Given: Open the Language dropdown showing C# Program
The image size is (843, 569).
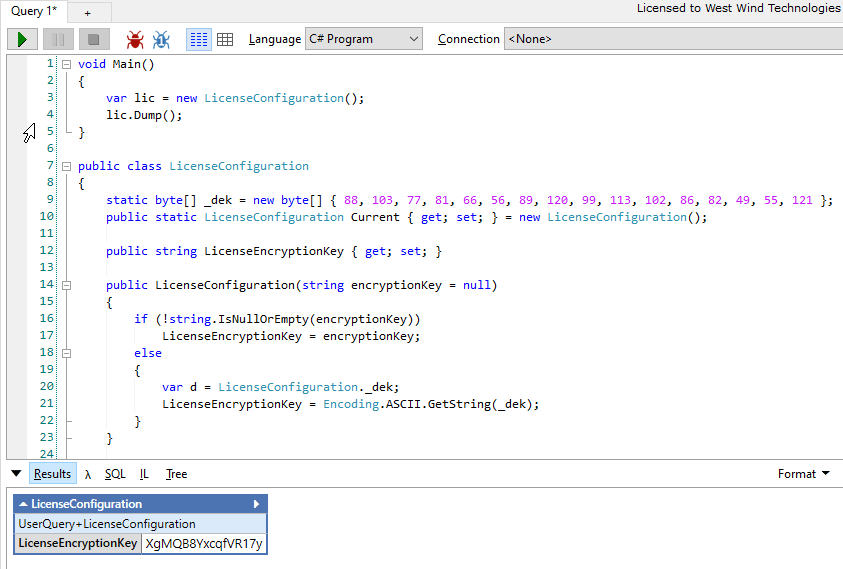Looking at the screenshot, I should click(x=364, y=39).
